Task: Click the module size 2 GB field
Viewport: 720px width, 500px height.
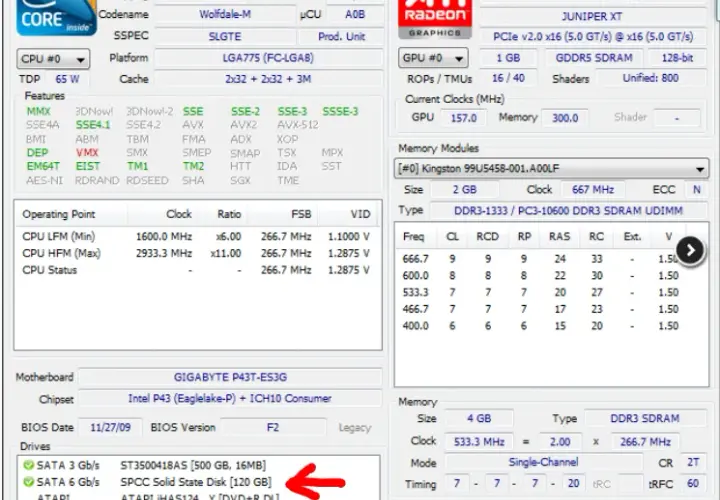Action: coord(465,189)
